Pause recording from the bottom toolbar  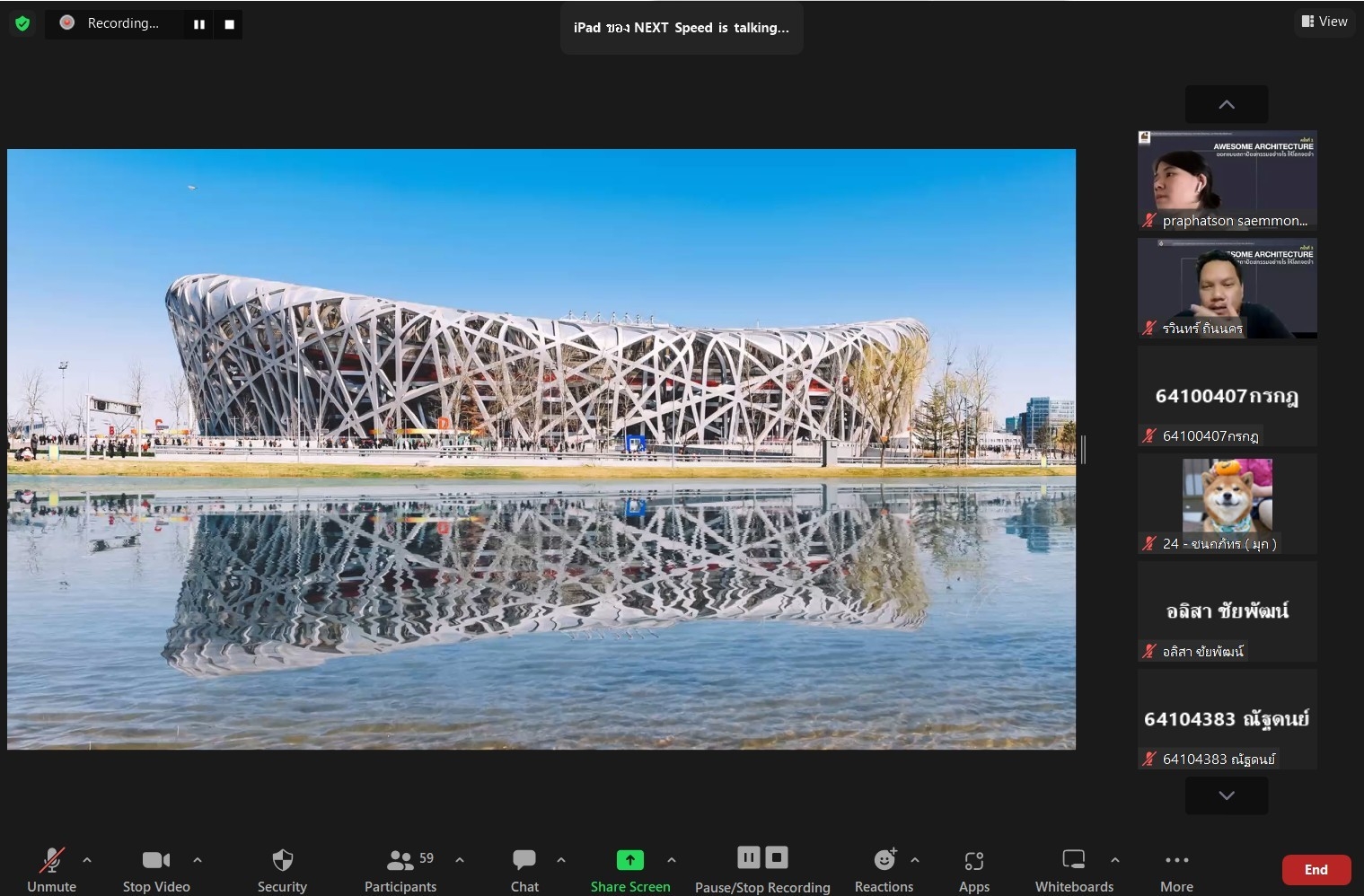point(749,857)
